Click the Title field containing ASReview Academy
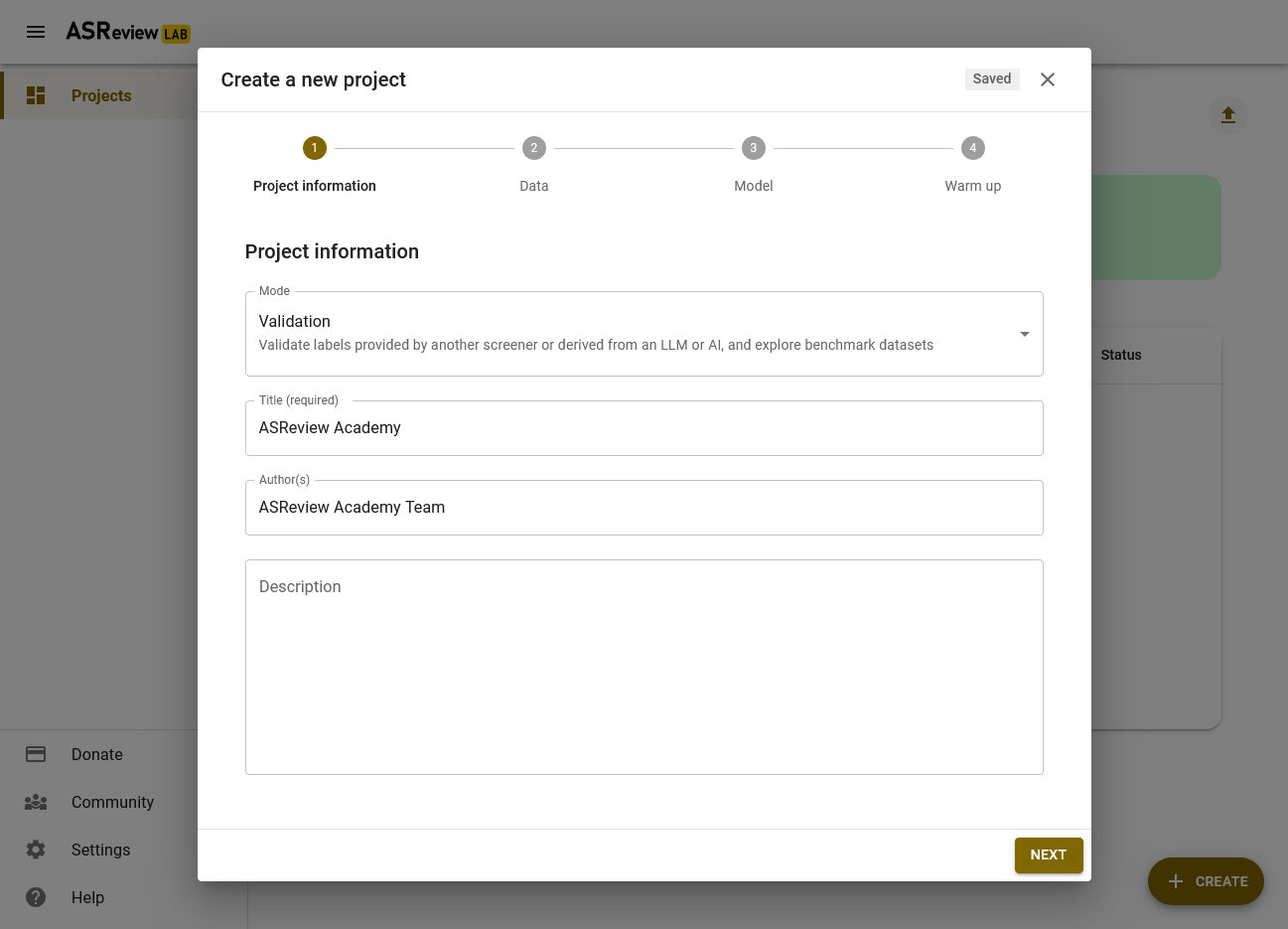 point(644,428)
